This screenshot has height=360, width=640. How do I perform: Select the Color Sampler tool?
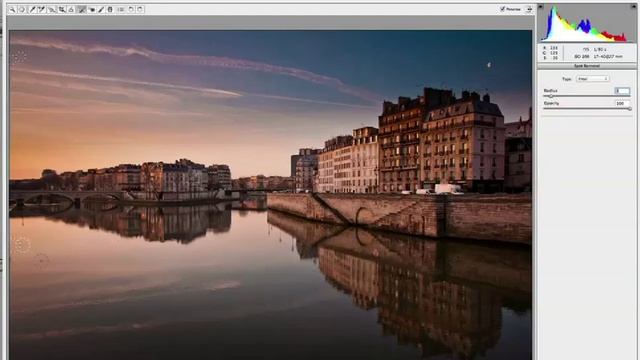point(41,9)
